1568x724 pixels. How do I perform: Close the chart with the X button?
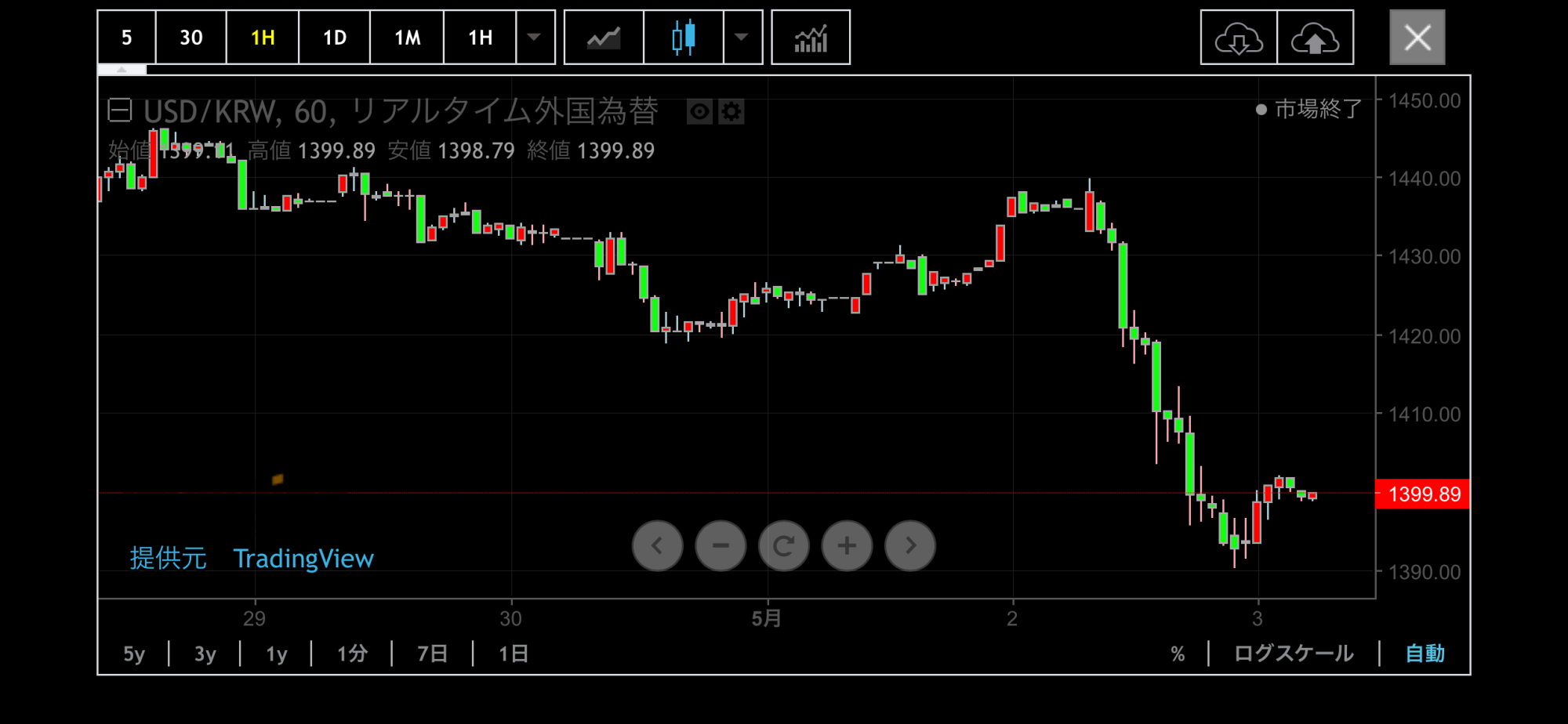point(1417,38)
